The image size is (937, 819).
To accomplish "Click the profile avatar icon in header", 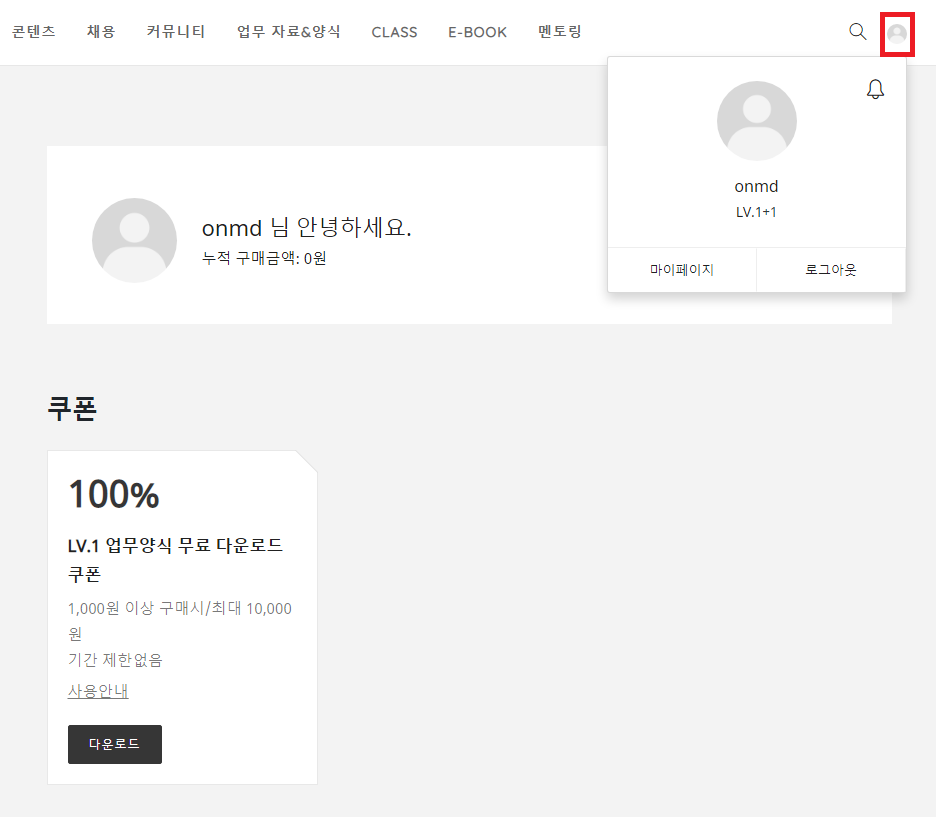I will click(x=897, y=33).
